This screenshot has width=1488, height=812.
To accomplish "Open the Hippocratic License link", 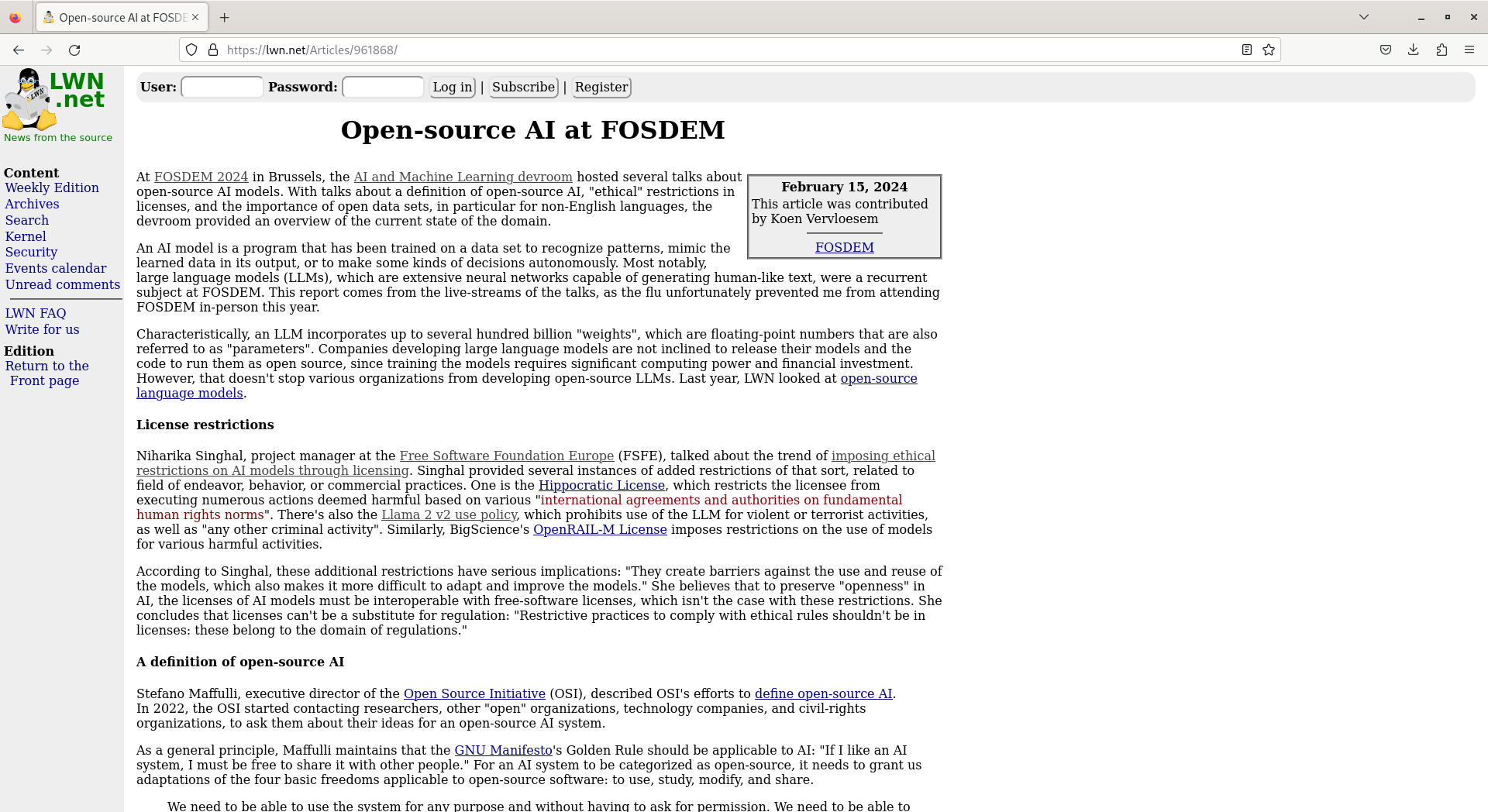I will [x=601, y=485].
